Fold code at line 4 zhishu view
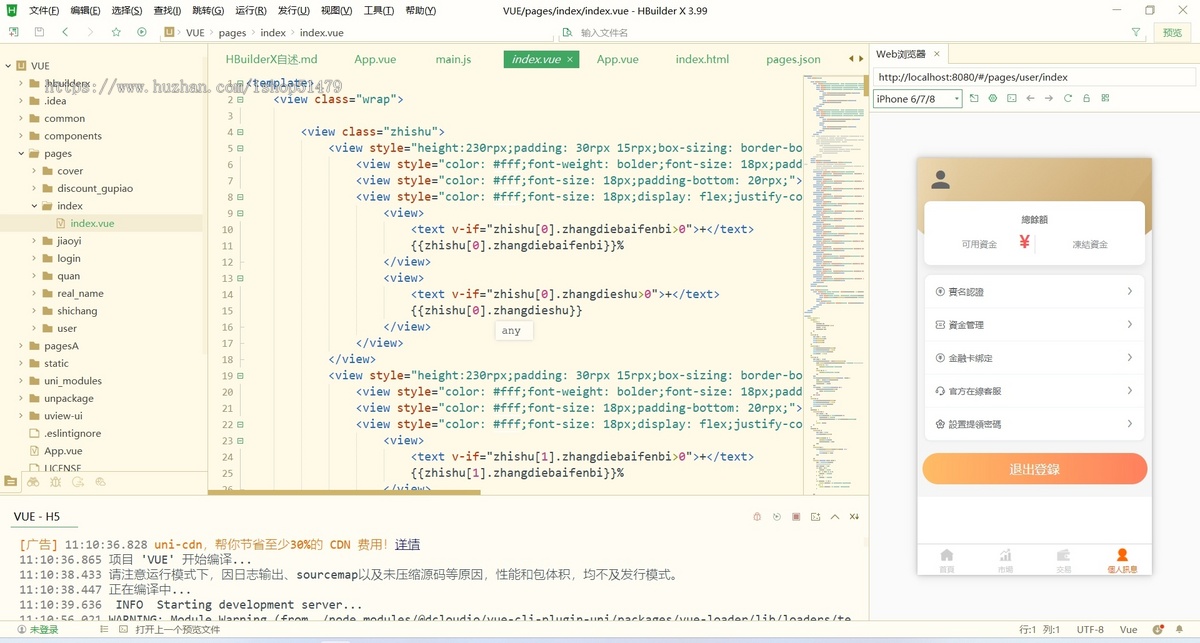 tap(241, 132)
